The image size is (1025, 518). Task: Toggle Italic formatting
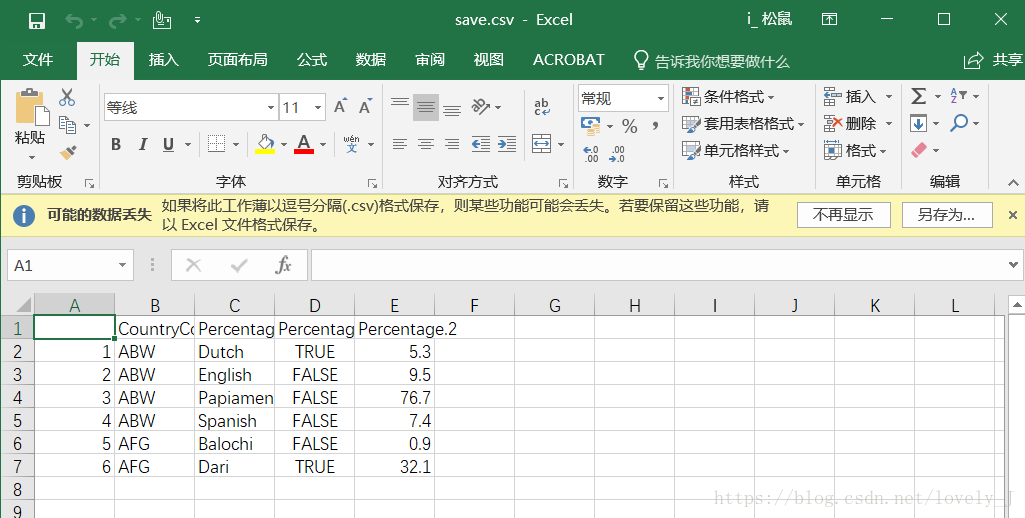pyautogui.click(x=143, y=145)
